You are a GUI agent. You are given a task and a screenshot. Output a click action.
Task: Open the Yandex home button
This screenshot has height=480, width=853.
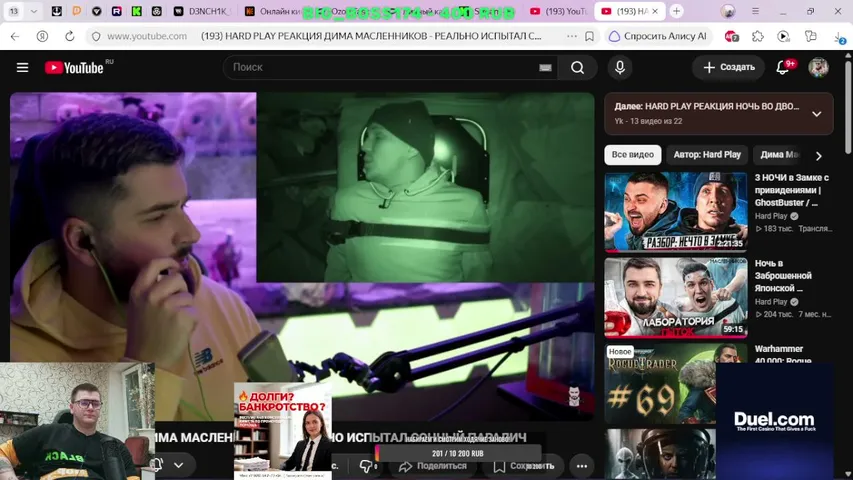pos(42,36)
